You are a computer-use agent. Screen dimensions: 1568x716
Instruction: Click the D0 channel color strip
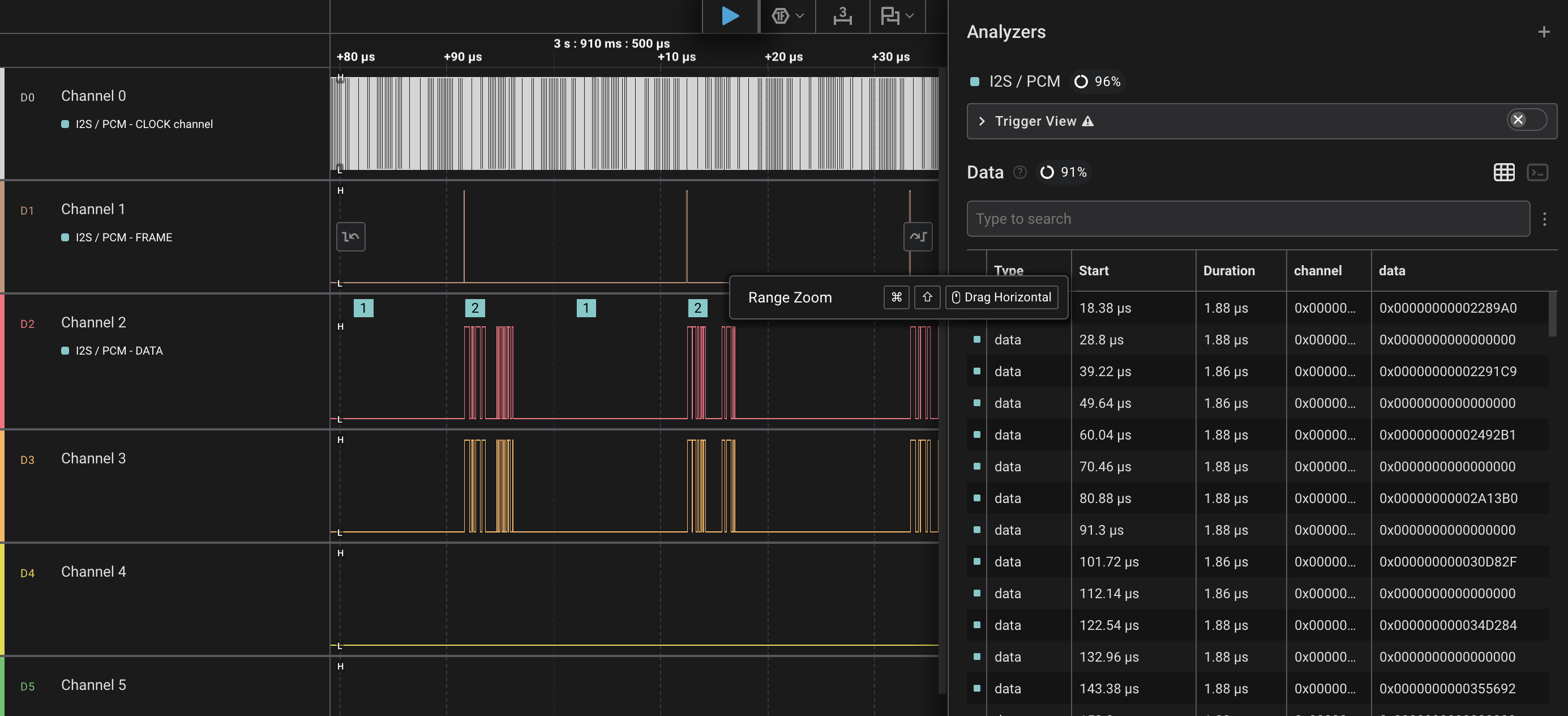tap(2, 123)
